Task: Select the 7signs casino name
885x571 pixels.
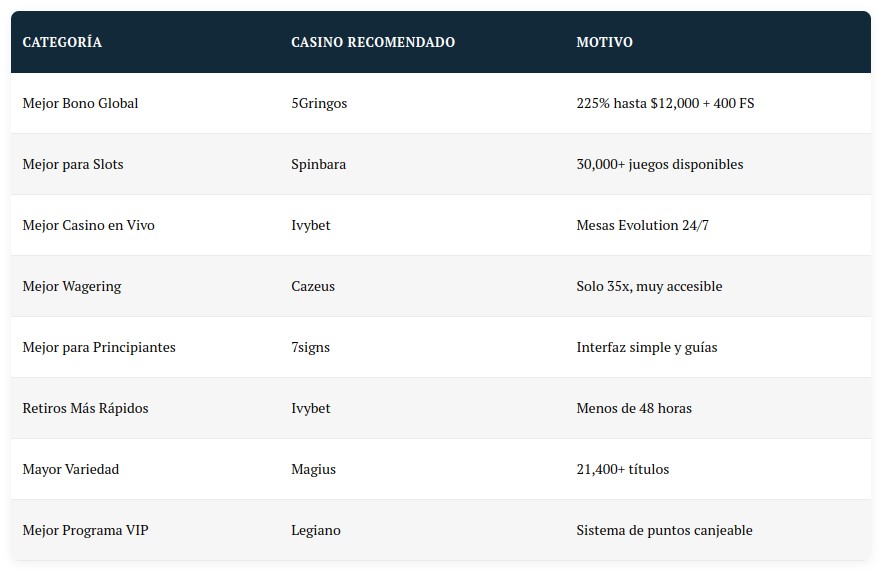Action: tap(310, 347)
